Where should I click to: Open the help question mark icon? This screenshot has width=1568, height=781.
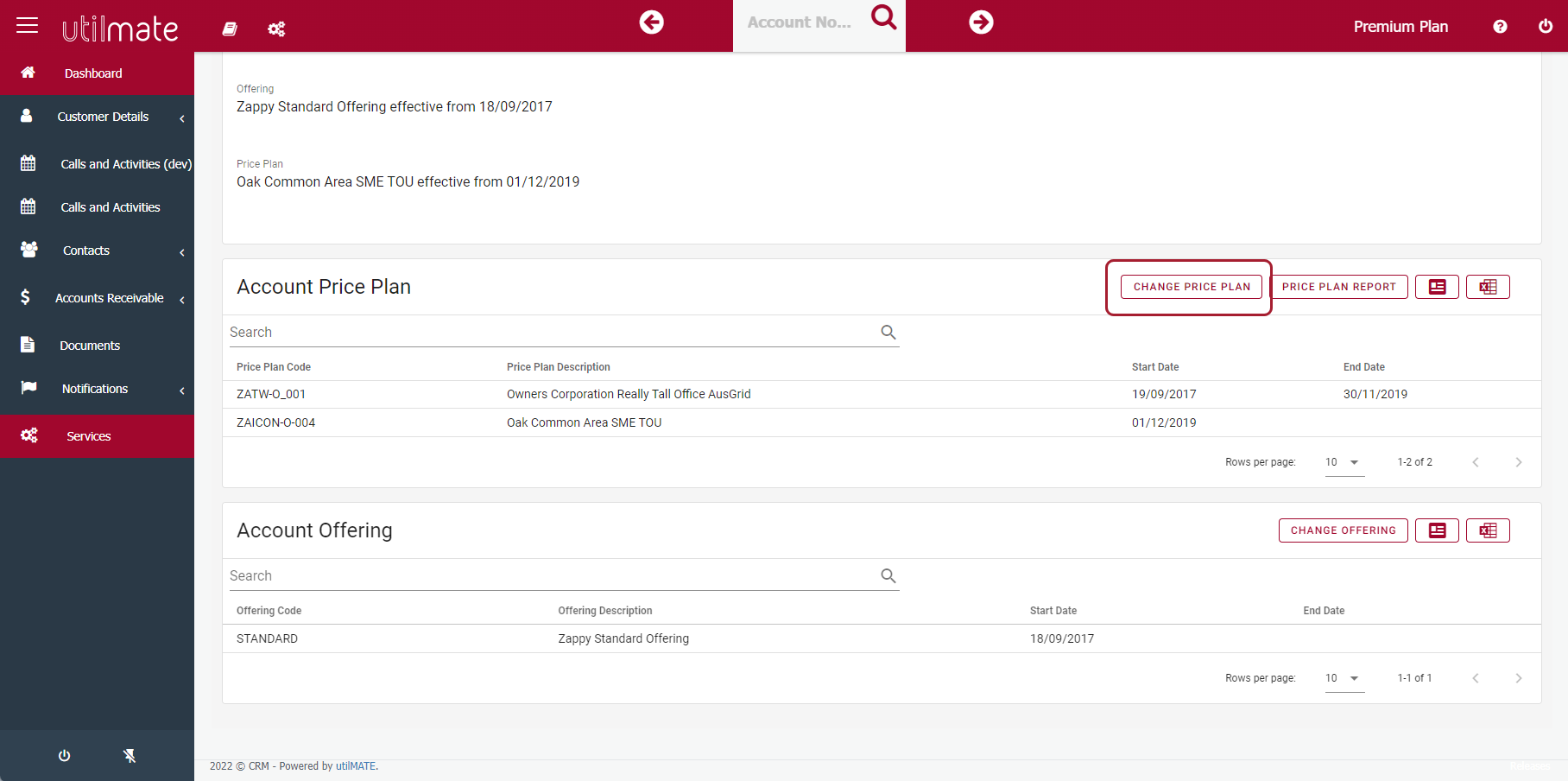click(x=1500, y=27)
